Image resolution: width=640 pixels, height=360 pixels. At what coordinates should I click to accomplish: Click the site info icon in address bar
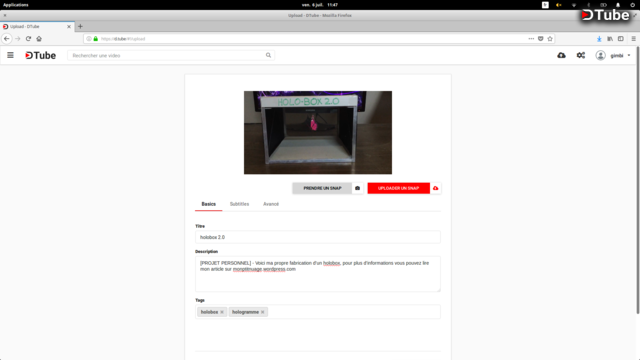(x=89, y=39)
